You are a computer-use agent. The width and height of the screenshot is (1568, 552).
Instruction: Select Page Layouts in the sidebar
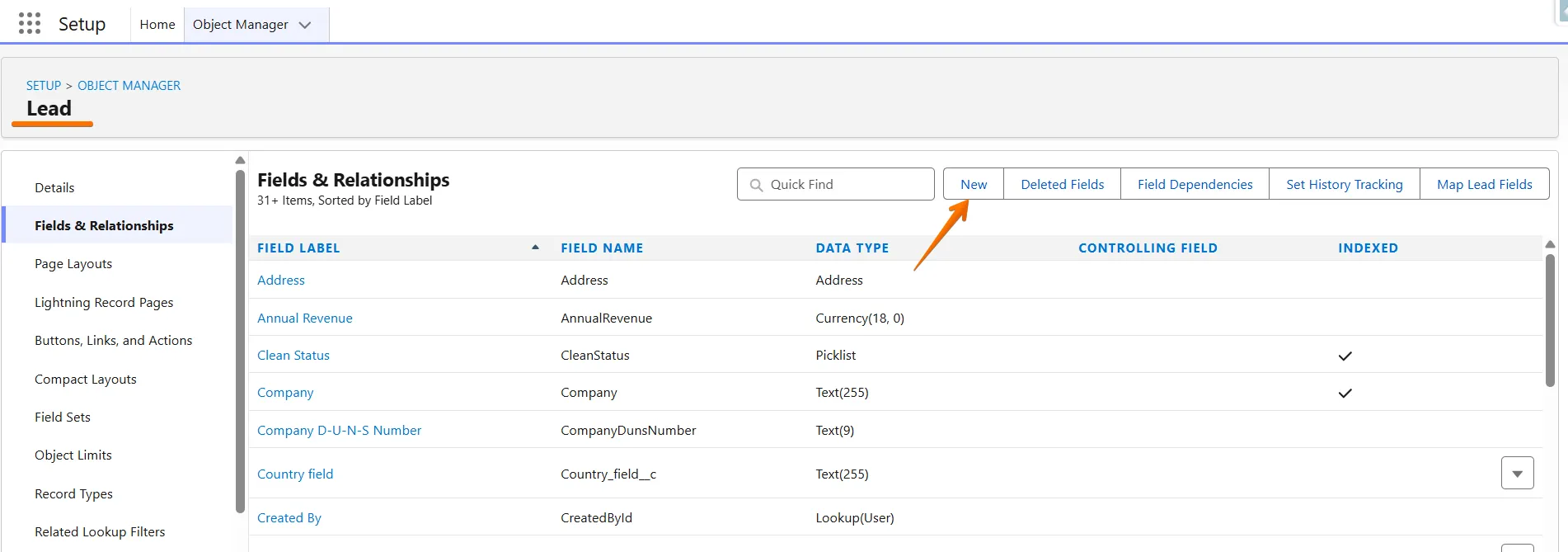tap(73, 264)
